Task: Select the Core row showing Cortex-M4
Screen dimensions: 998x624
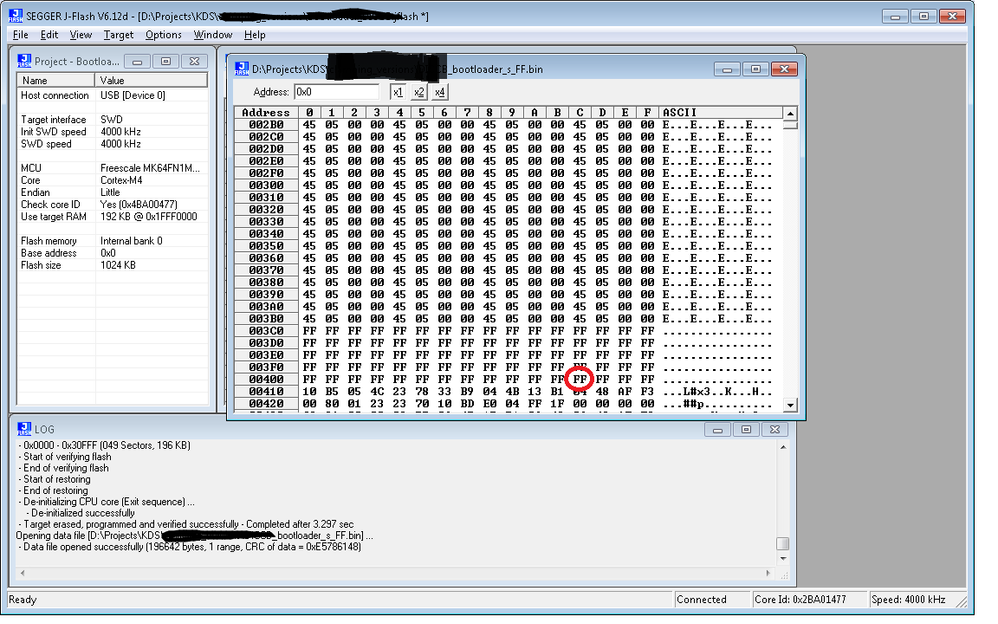Action: (113, 180)
